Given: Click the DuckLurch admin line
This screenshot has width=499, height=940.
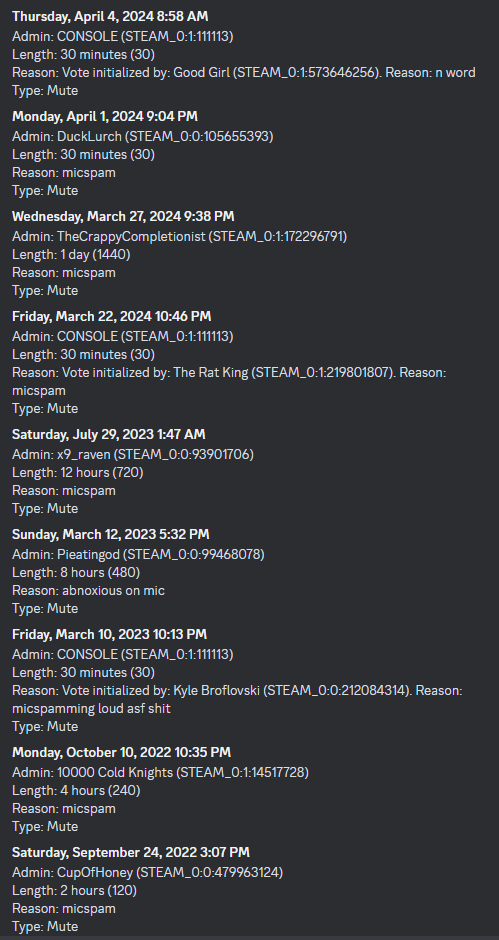Looking at the screenshot, I should (143, 136).
